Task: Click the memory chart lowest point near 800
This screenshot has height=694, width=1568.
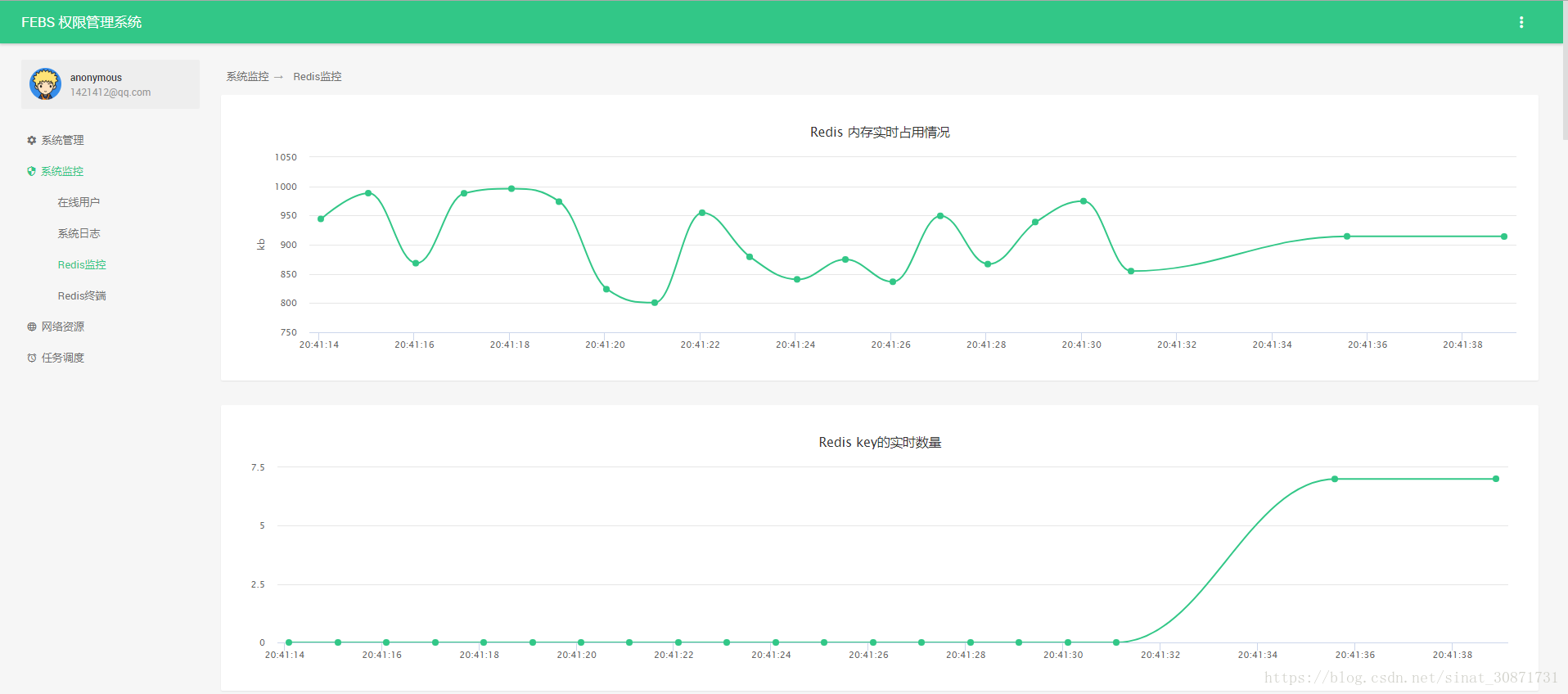Action: (655, 303)
